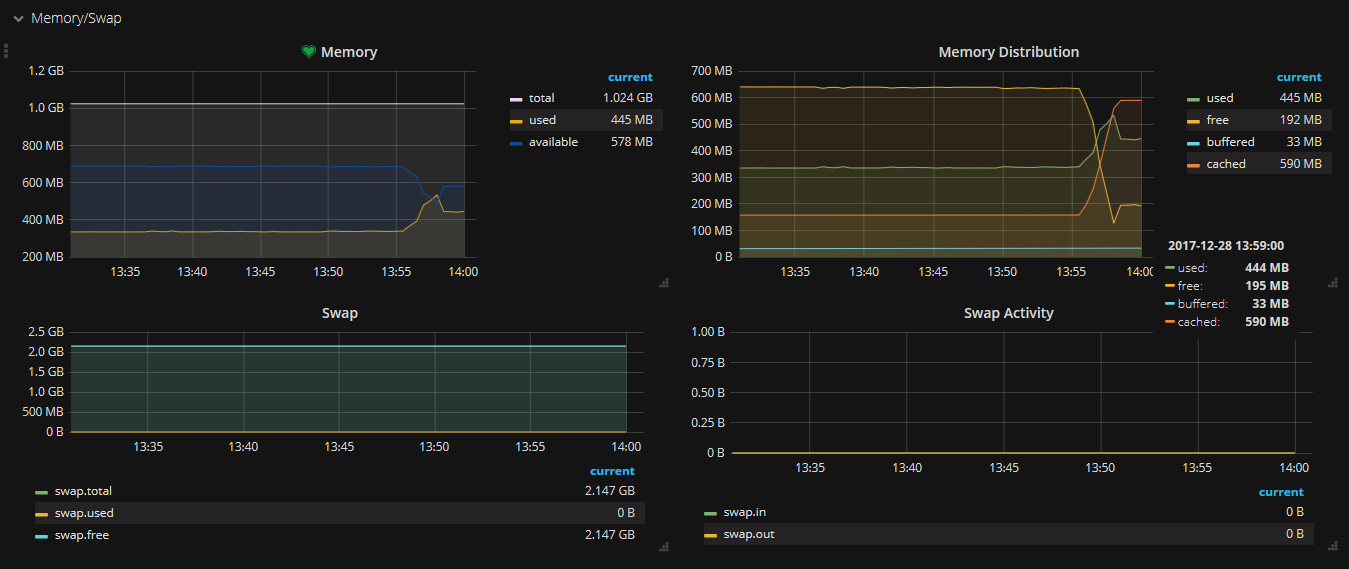Click the 192 MB free value

(x=1301, y=120)
